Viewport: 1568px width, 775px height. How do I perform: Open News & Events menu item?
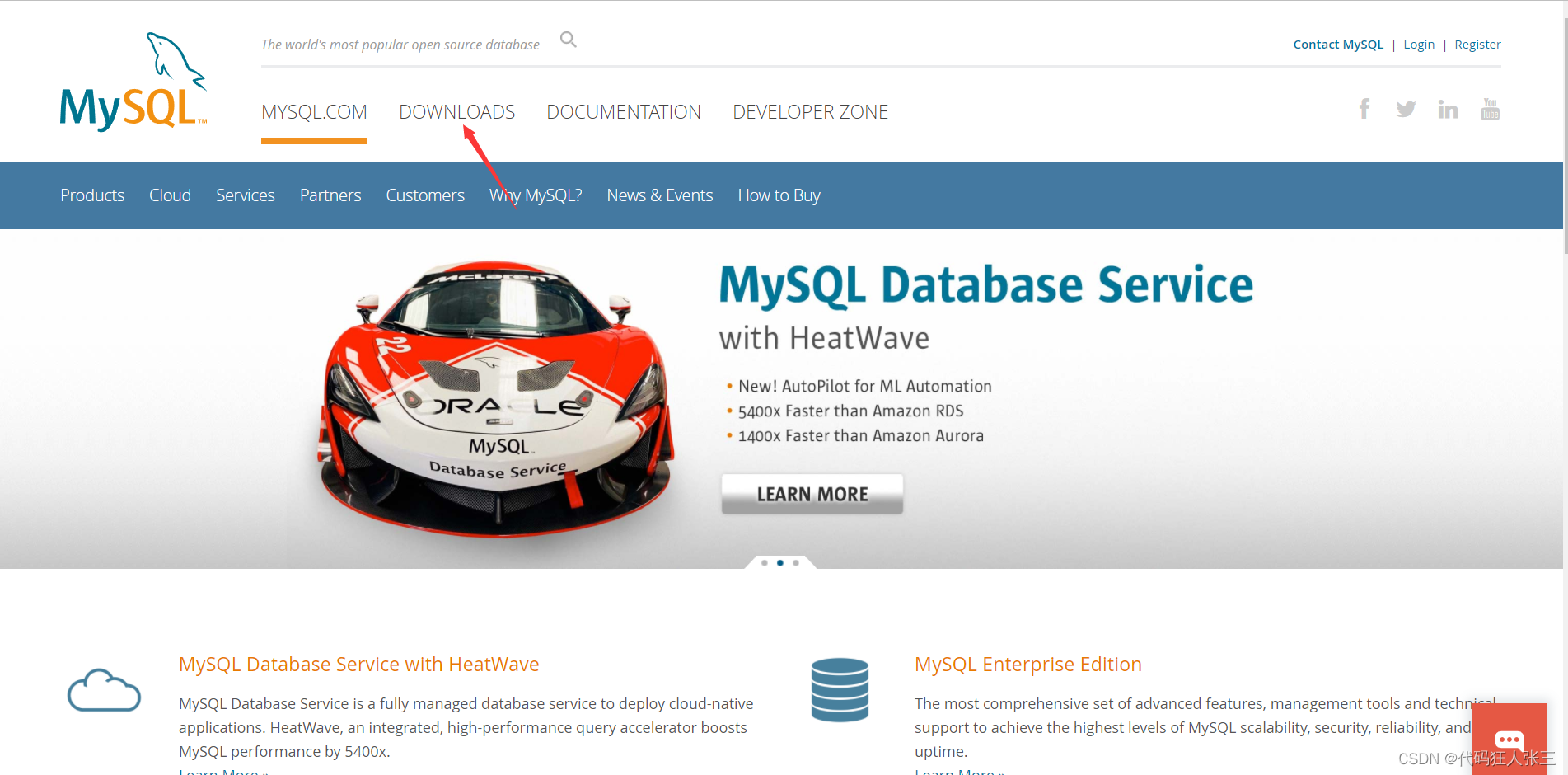point(660,195)
